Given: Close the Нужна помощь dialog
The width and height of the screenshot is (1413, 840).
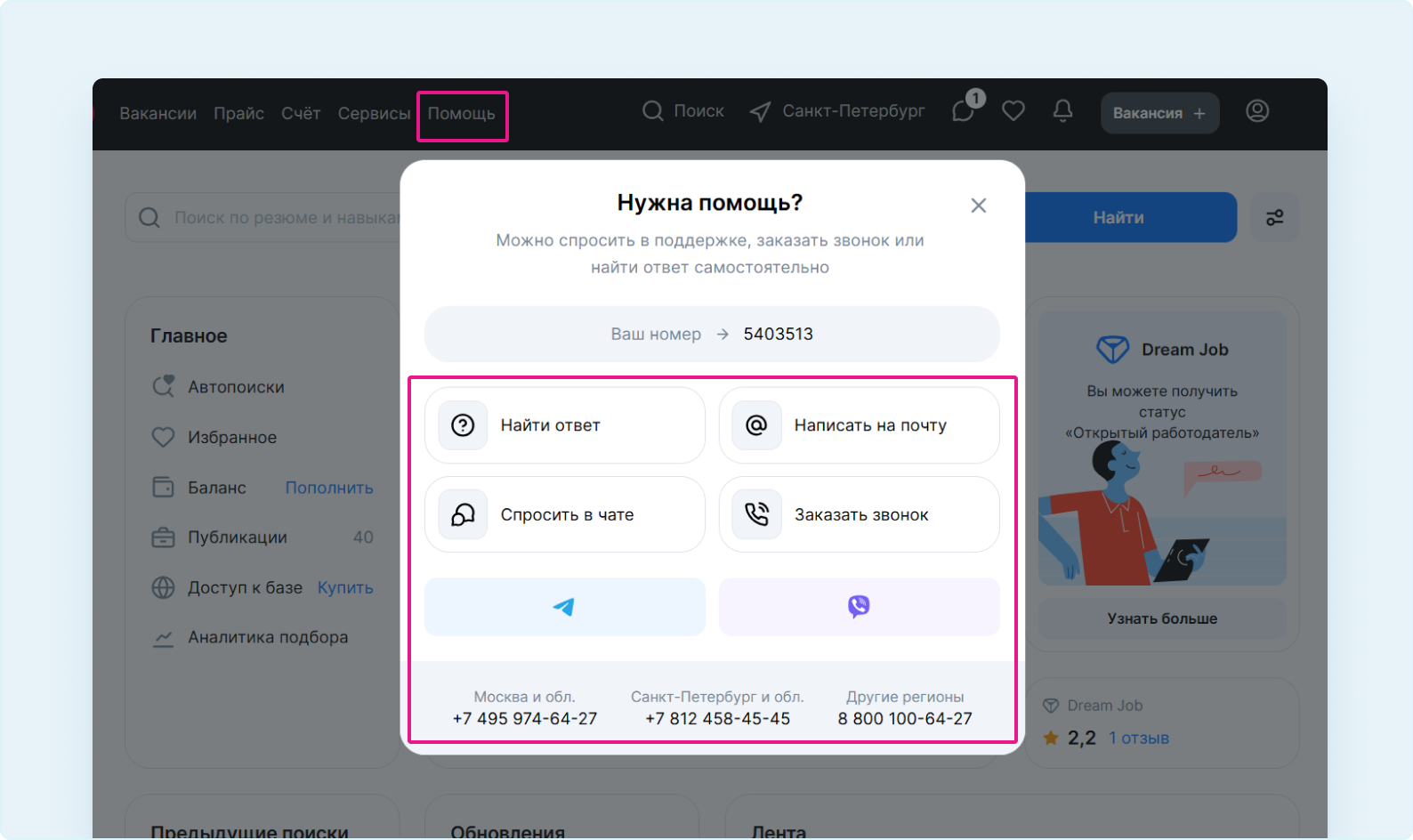Looking at the screenshot, I should pos(979,206).
